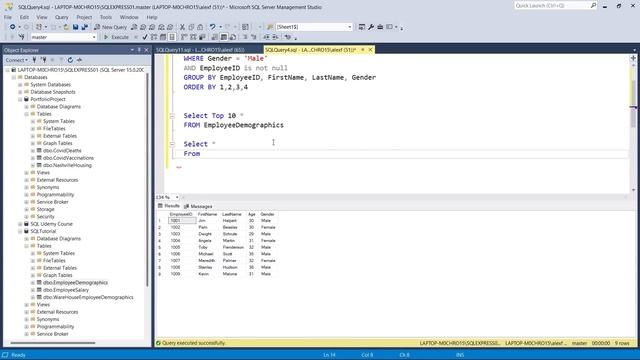Select the Results tab
Image resolution: width=640 pixels, height=360 pixels.
tap(169, 206)
